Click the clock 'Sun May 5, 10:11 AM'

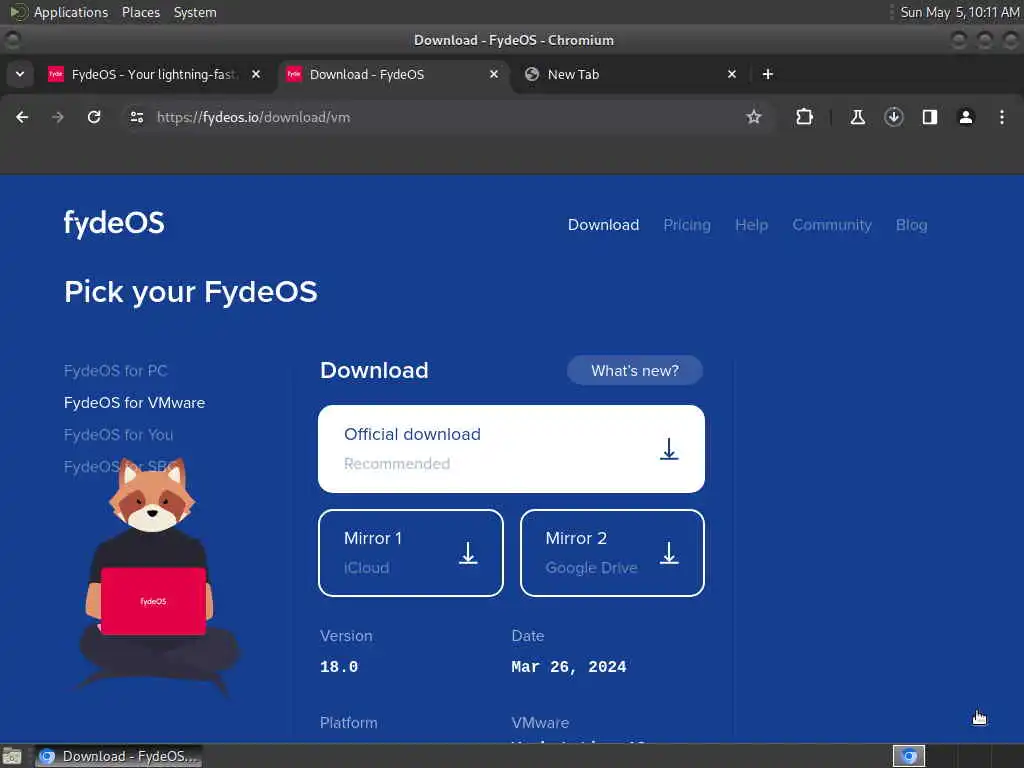click(960, 12)
